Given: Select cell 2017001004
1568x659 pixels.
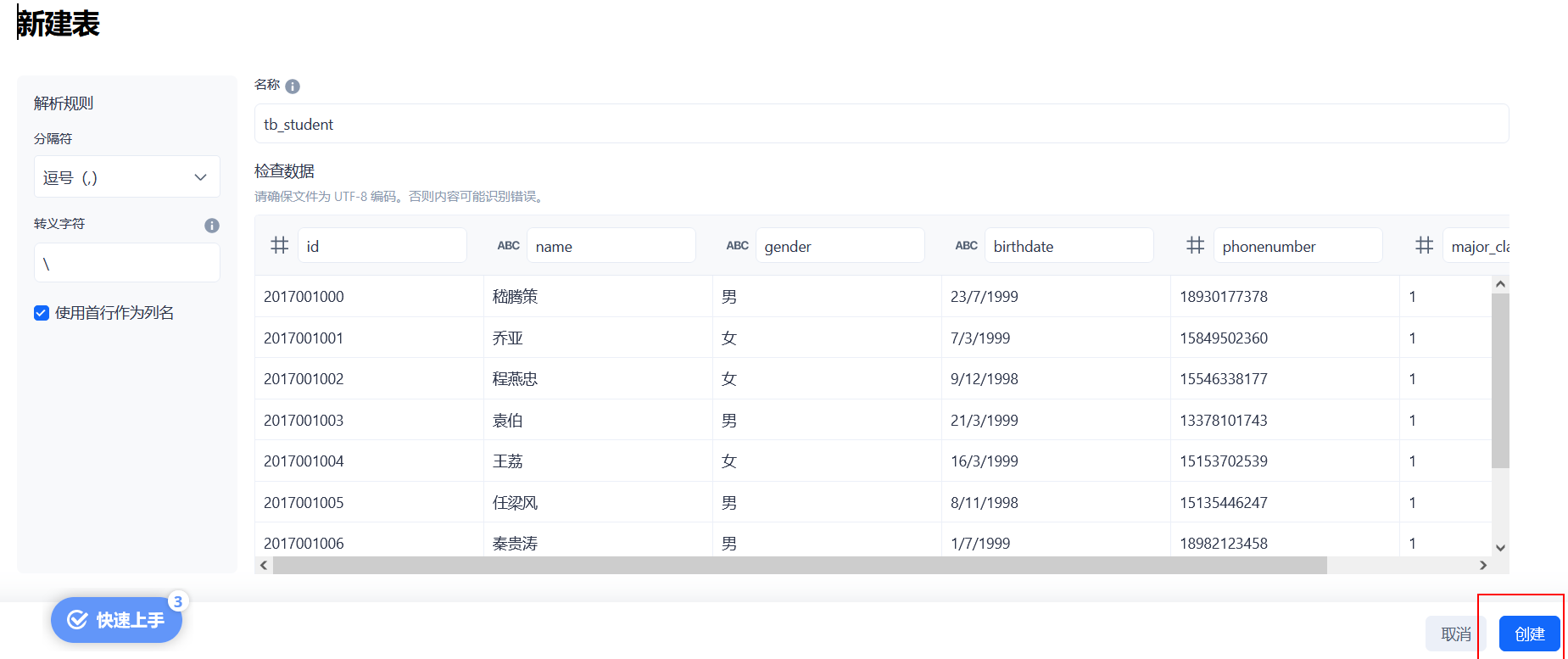Looking at the screenshot, I should pos(369,461).
